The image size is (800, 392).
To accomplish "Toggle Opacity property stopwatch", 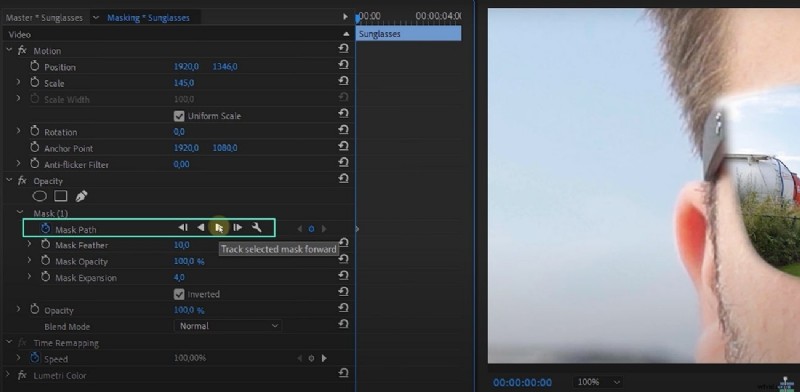I will click(x=35, y=310).
